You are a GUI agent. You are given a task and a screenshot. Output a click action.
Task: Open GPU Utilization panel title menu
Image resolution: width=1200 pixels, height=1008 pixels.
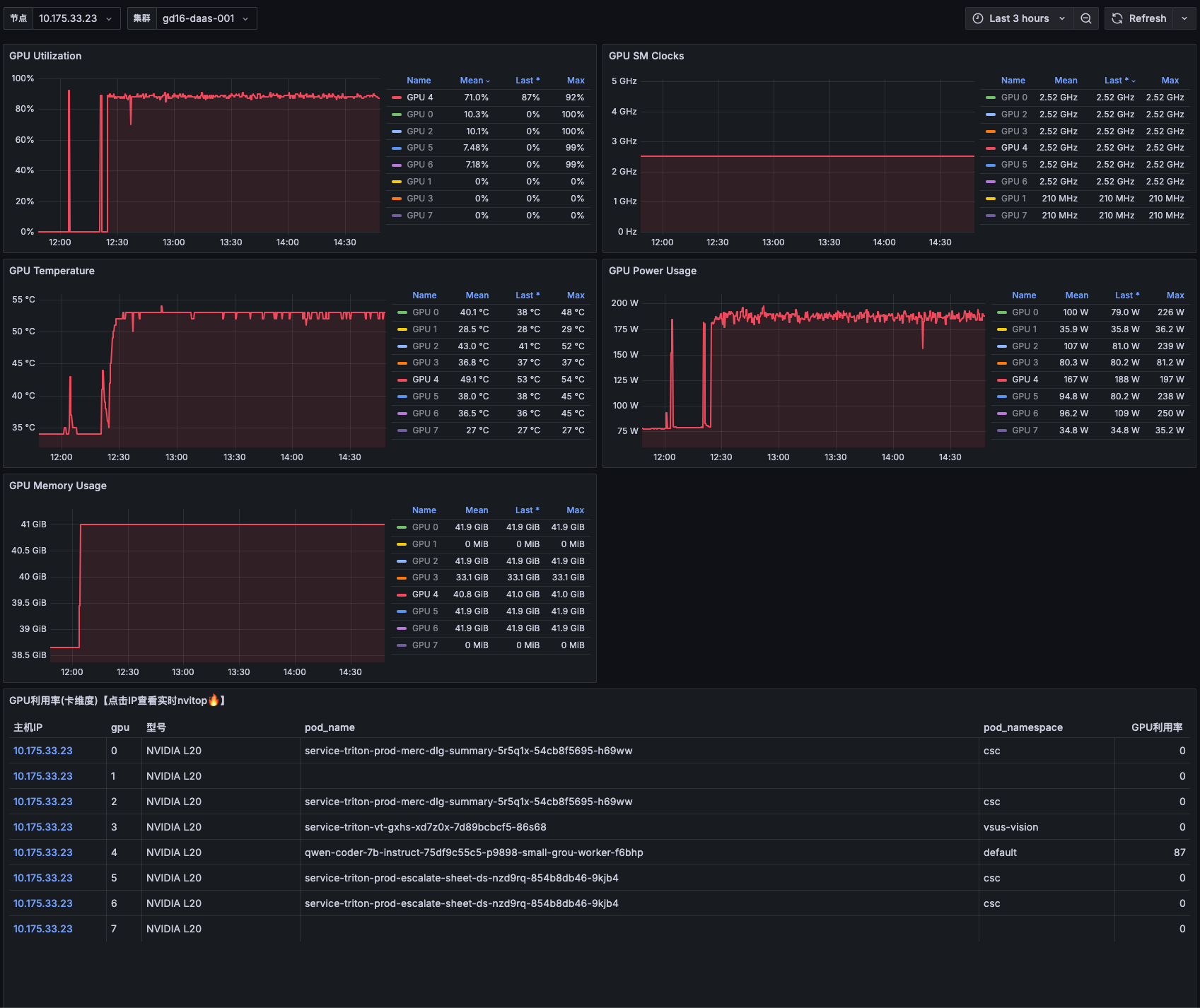45,56
